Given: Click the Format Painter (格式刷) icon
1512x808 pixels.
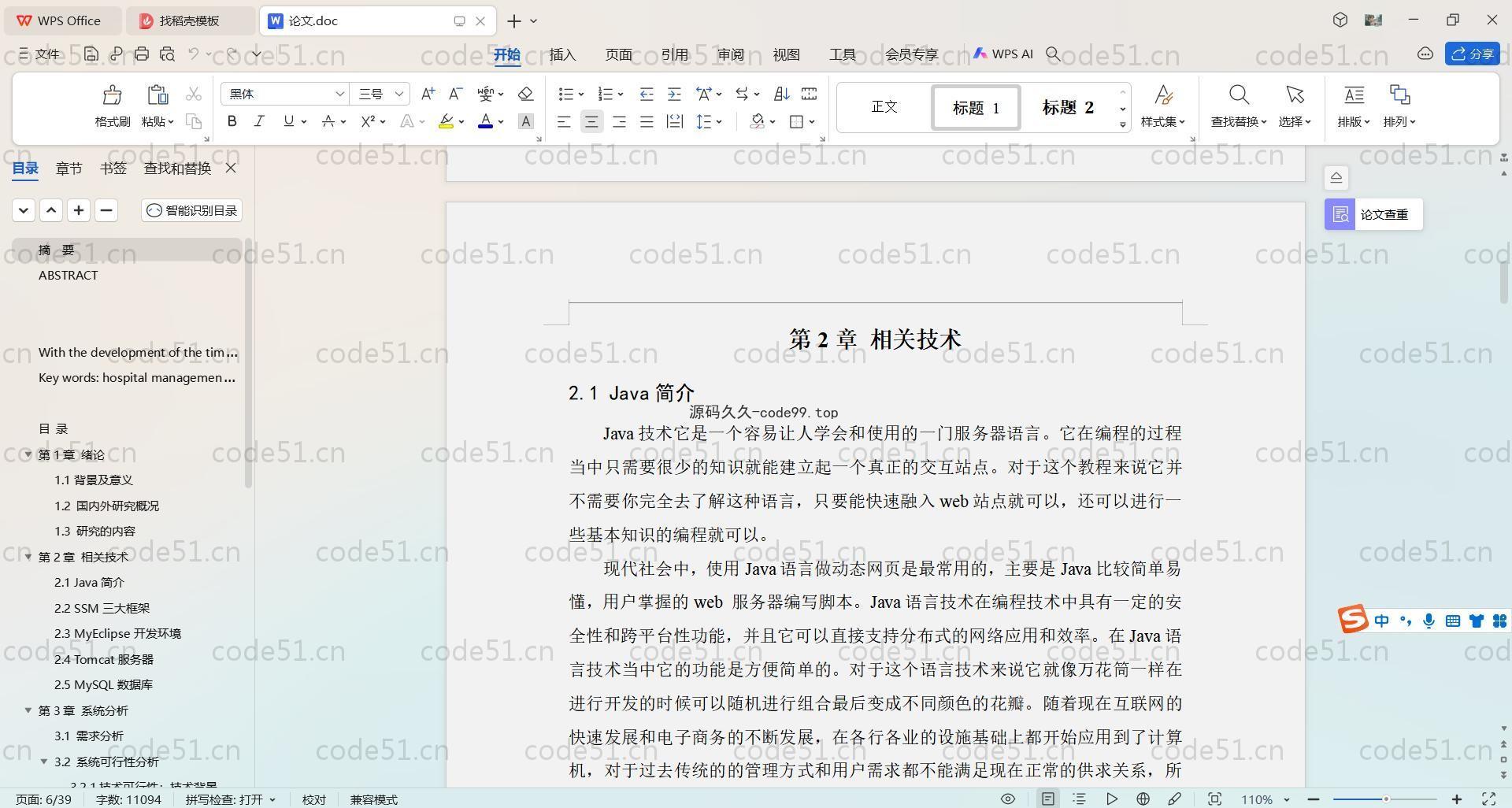Looking at the screenshot, I should coord(112,96).
